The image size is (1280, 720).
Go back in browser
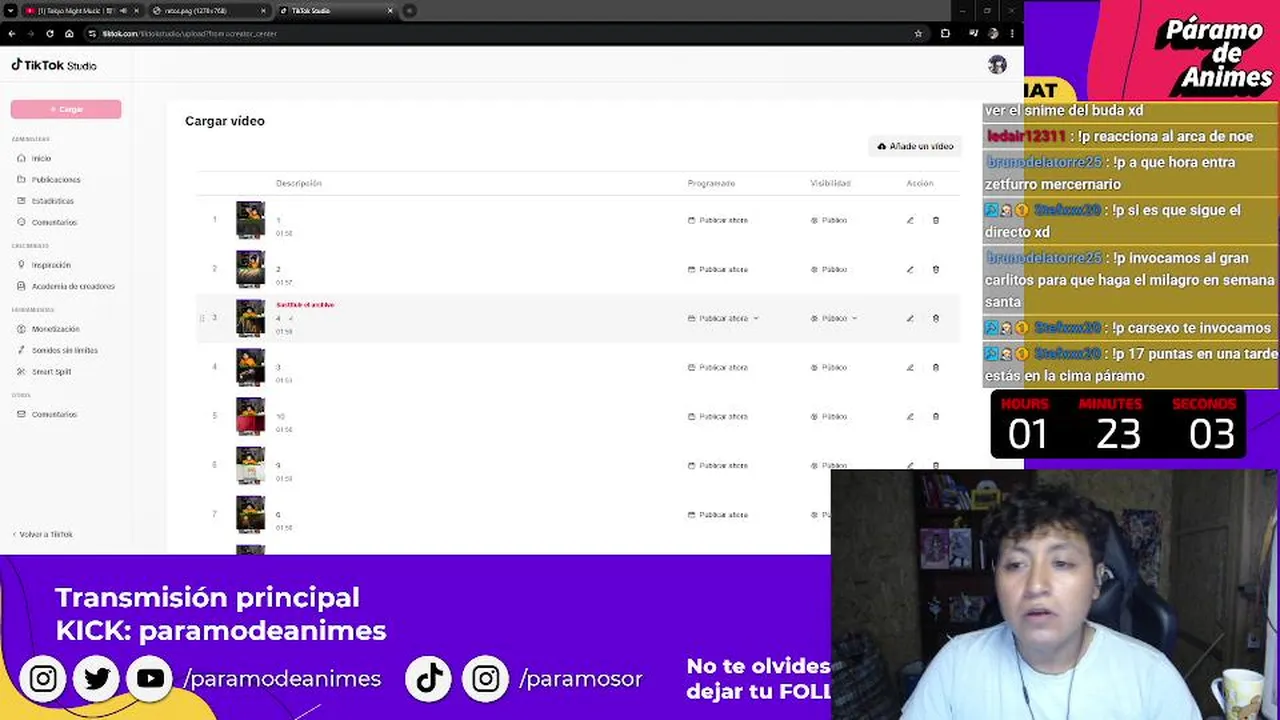coord(12,33)
